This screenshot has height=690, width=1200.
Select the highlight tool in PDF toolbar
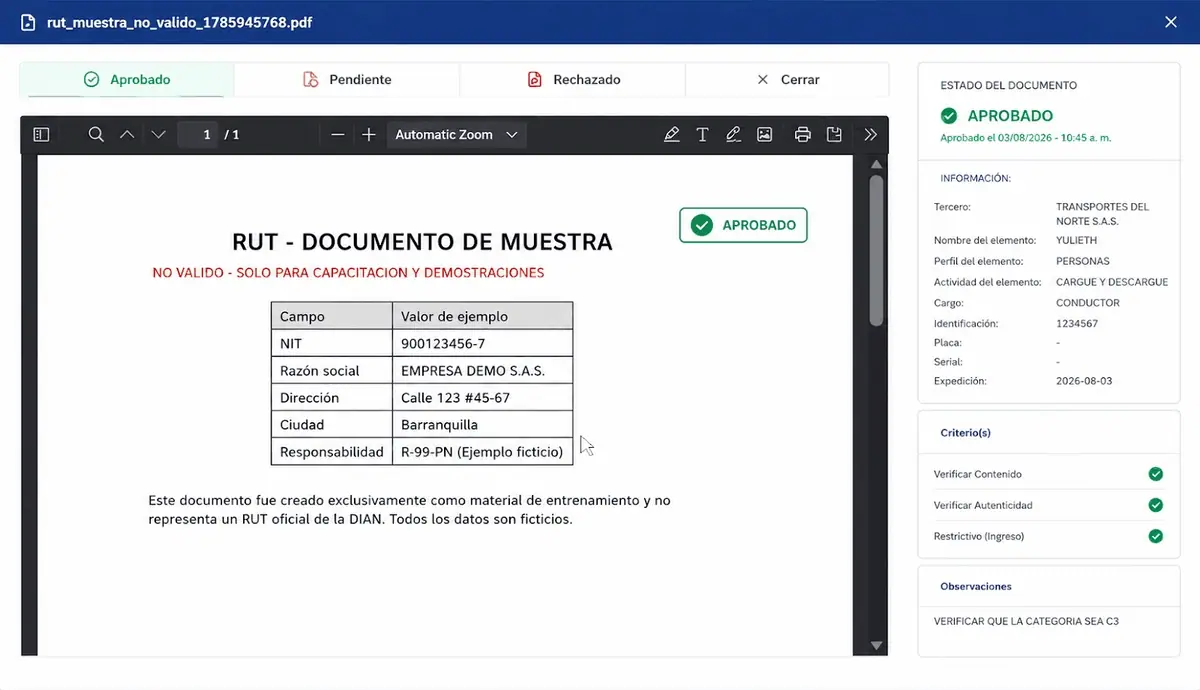[x=672, y=134]
